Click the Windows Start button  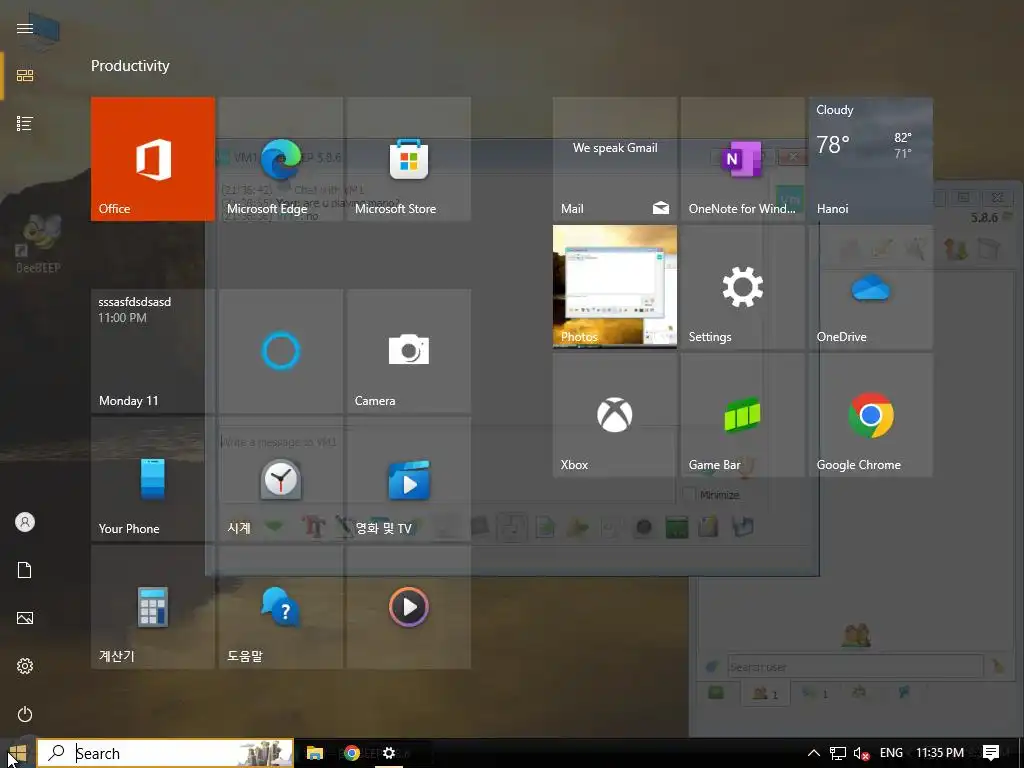pyautogui.click(x=18, y=753)
